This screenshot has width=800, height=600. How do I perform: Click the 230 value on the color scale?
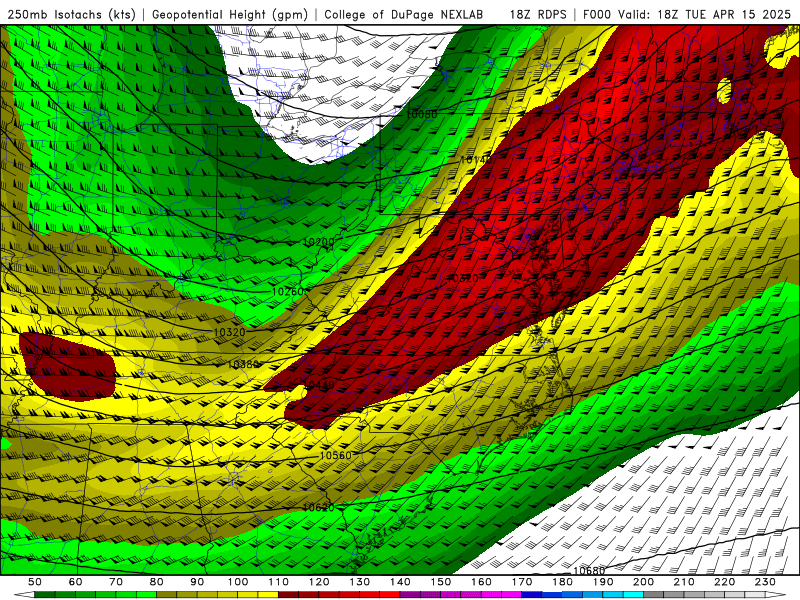(x=765, y=582)
